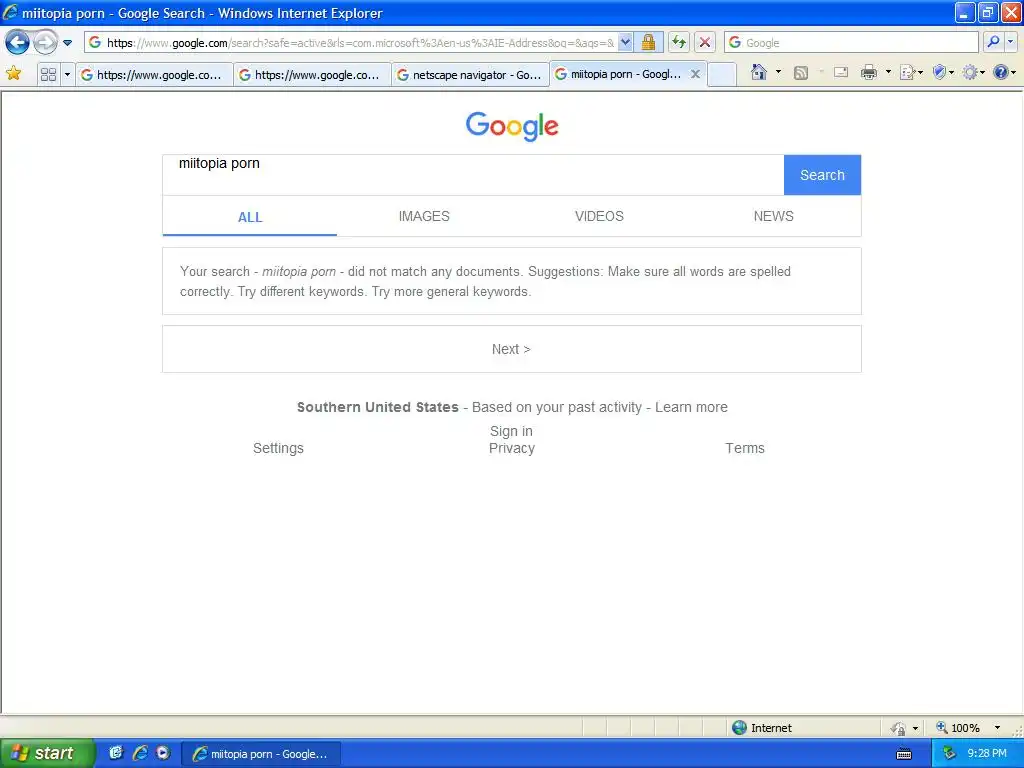
Task: Open the Page menu icon
Action: (910, 72)
